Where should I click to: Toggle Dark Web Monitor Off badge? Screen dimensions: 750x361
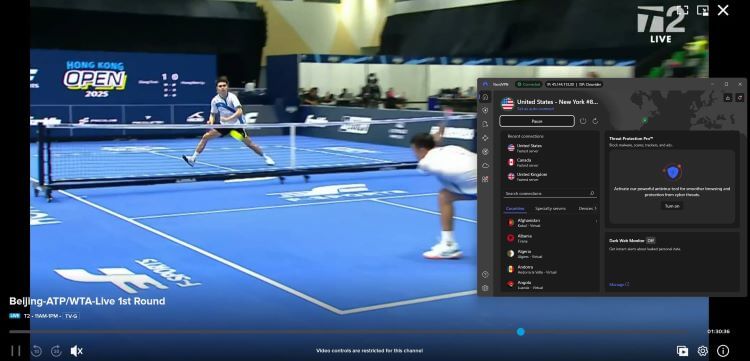coord(651,241)
